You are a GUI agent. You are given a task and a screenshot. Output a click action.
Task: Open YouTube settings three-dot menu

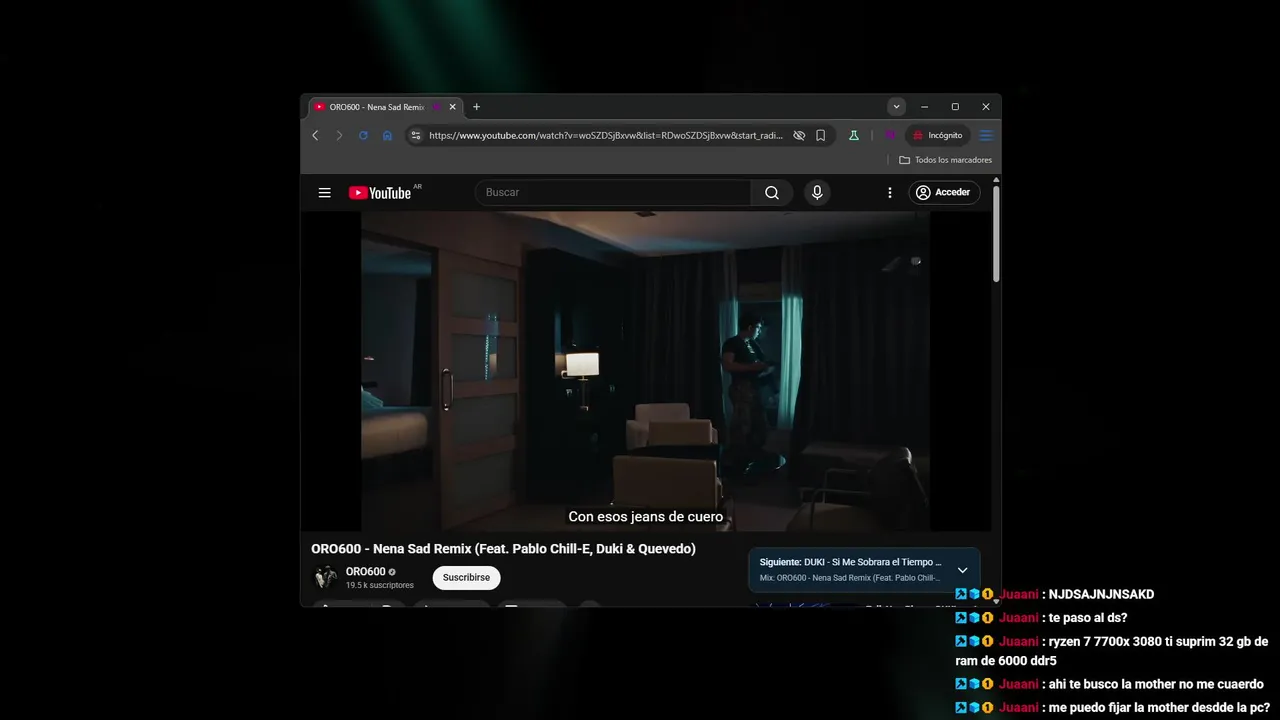click(x=890, y=193)
